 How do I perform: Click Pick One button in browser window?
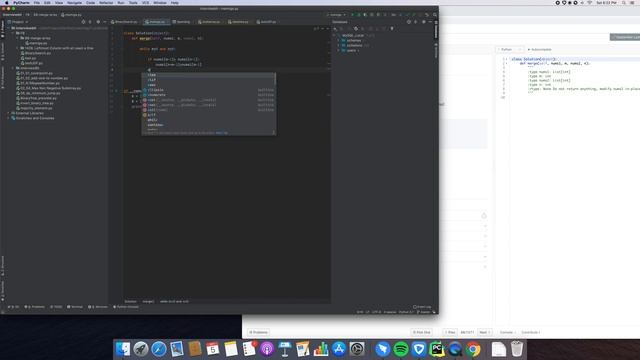pyautogui.click(x=421, y=332)
